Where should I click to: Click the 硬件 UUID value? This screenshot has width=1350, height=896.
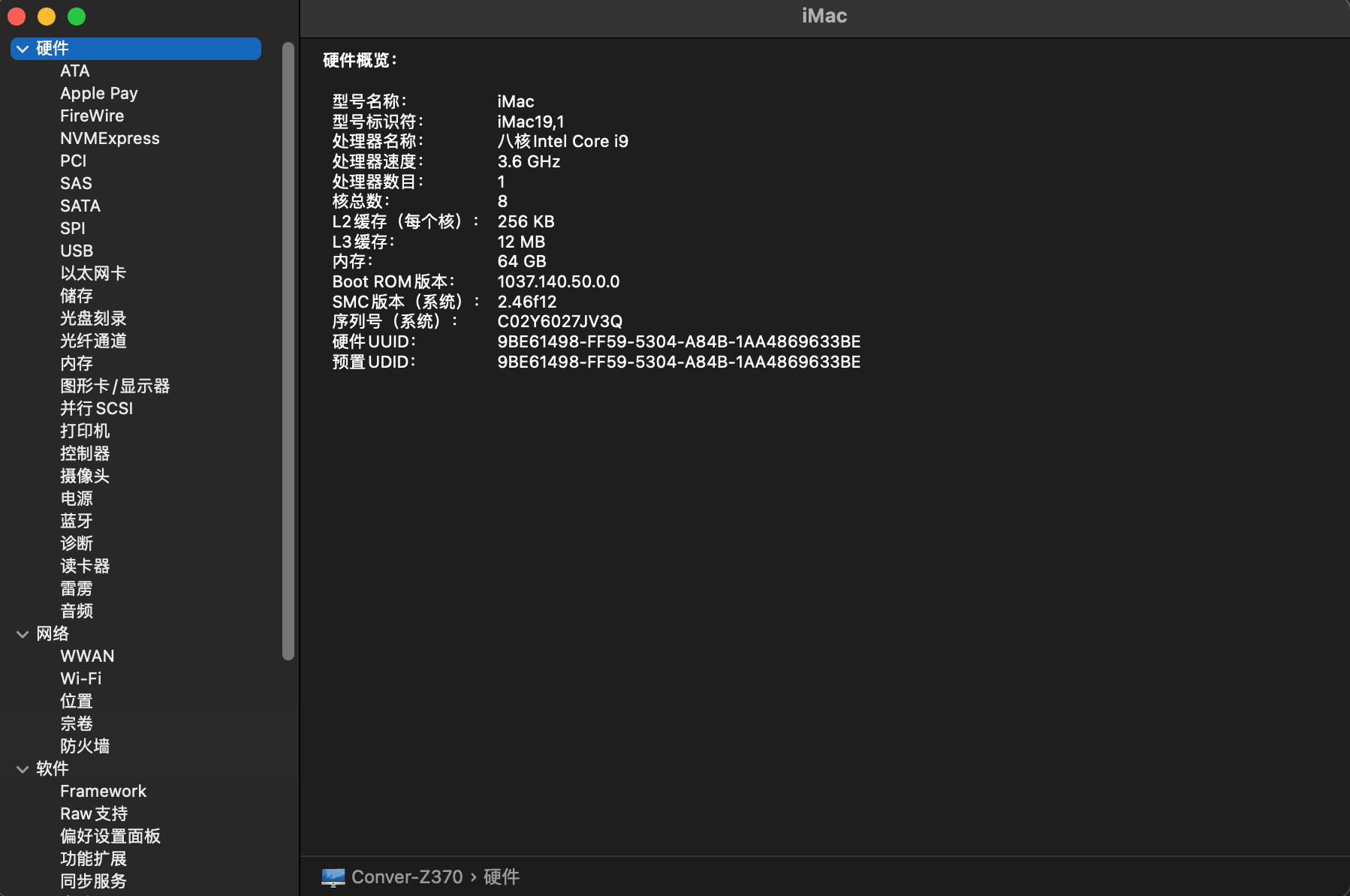(x=679, y=342)
